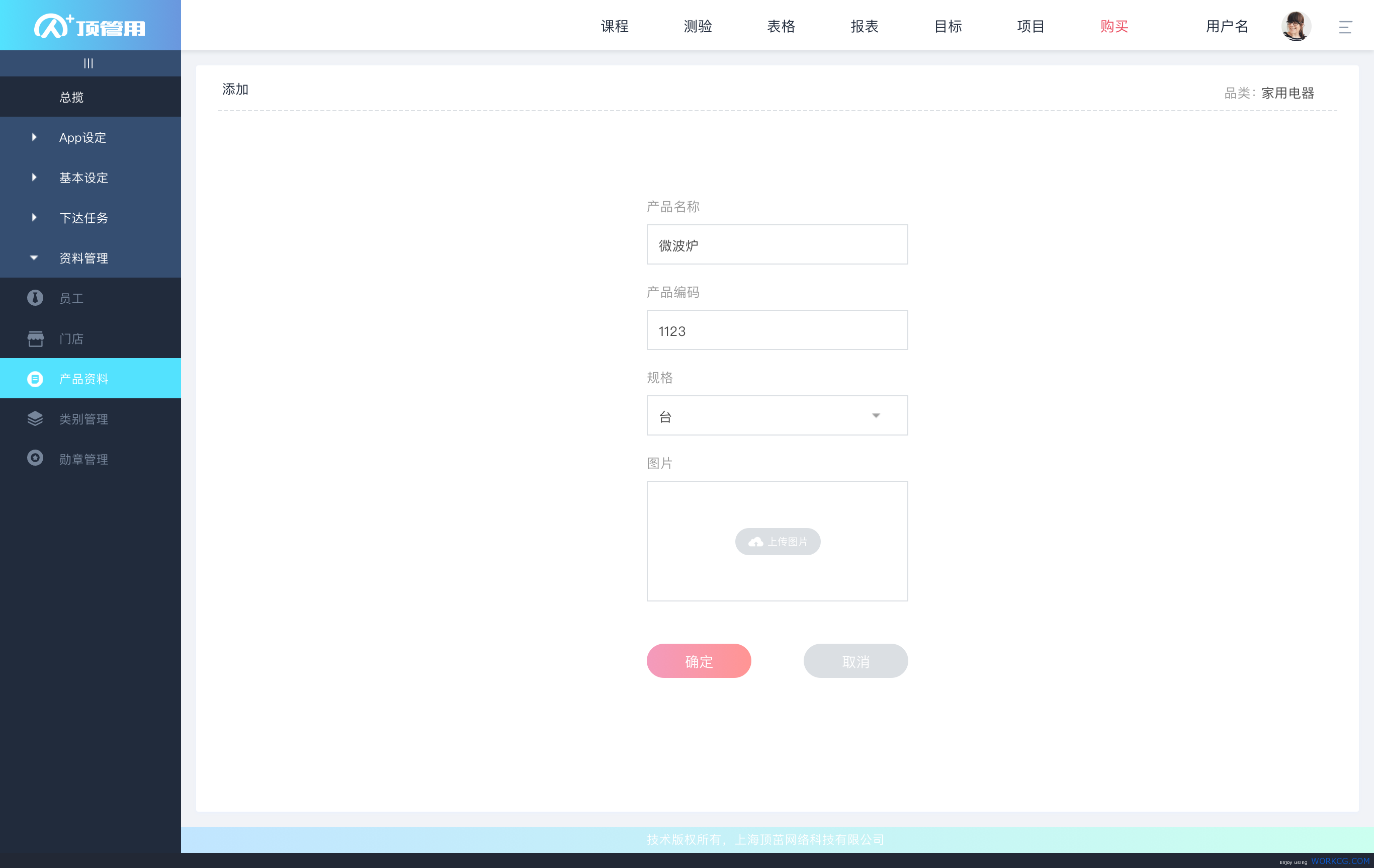
Task: Select 资料管理 sidebar item
Action: [x=90, y=258]
